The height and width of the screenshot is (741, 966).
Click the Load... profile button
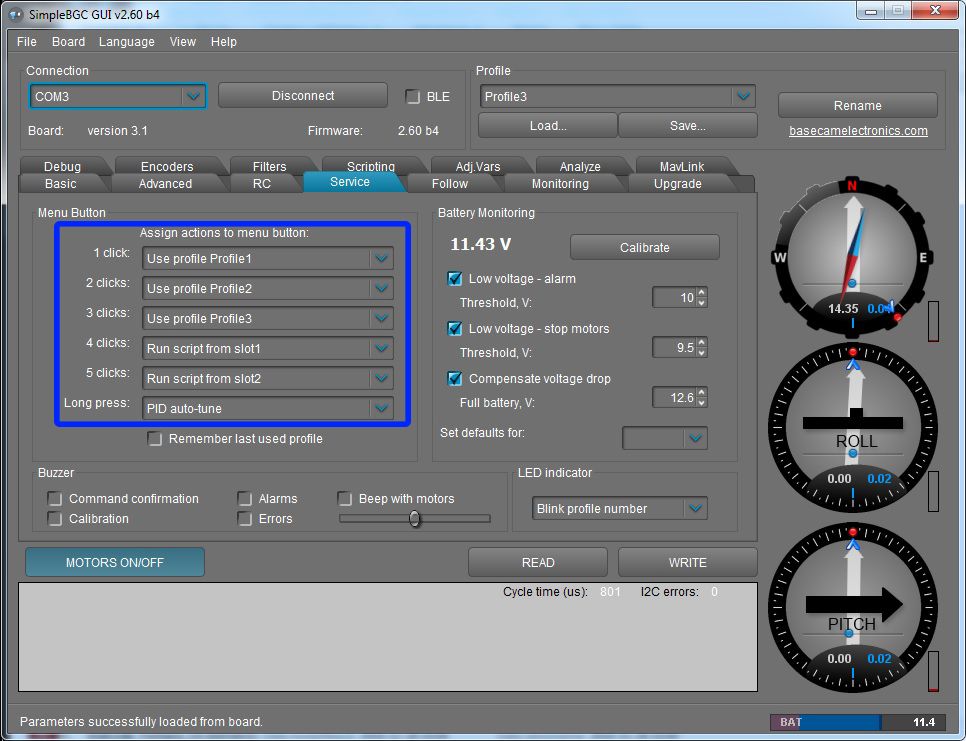click(x=548, y=126)
